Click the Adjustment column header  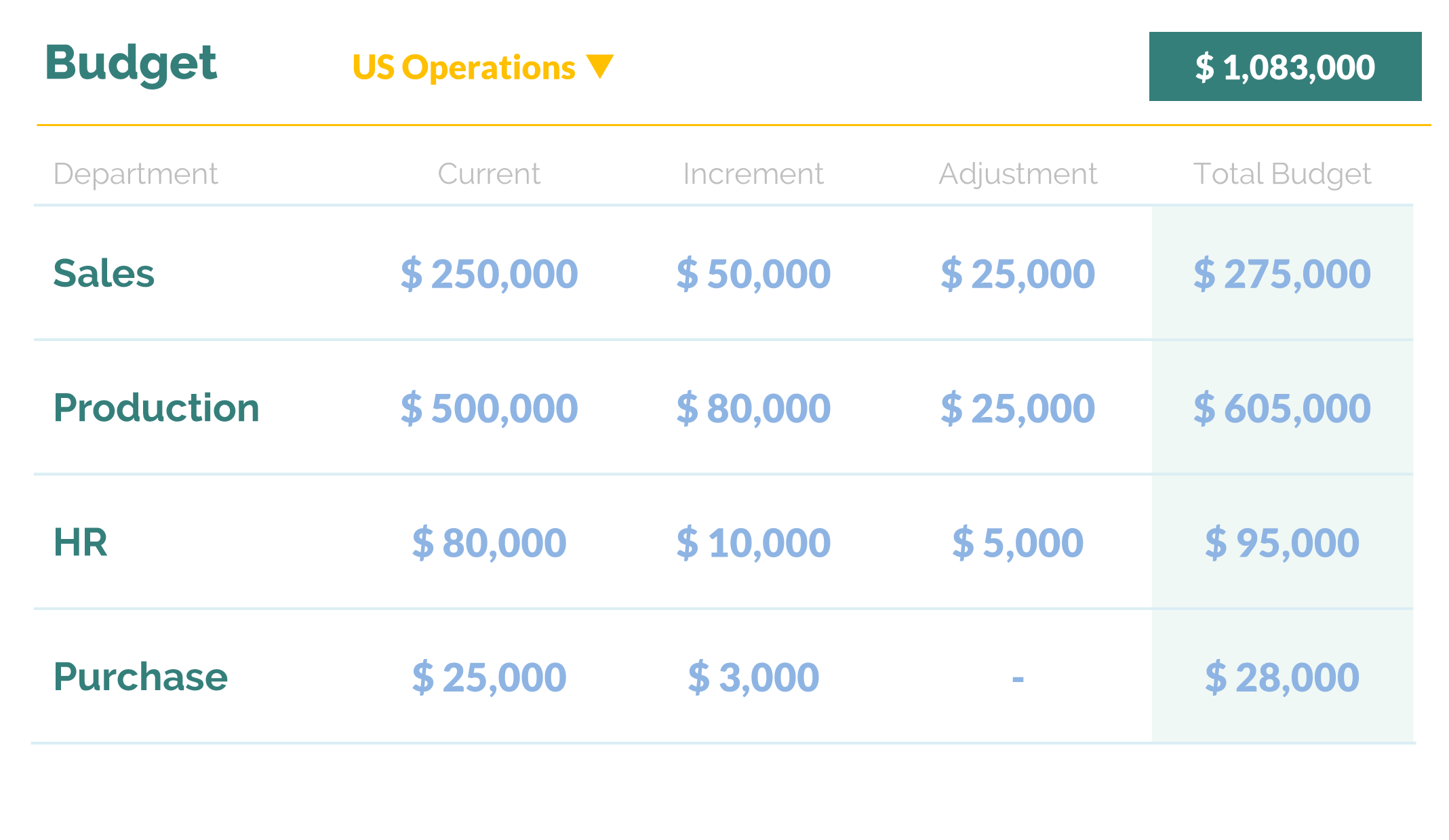coord(1018,174)
